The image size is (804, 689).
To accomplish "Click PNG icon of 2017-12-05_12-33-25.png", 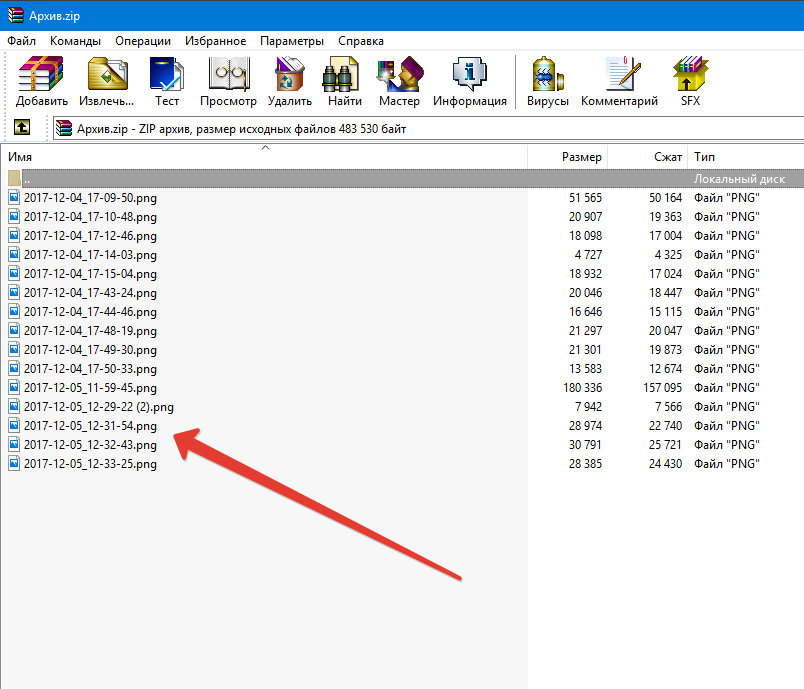I will (14, 463).
